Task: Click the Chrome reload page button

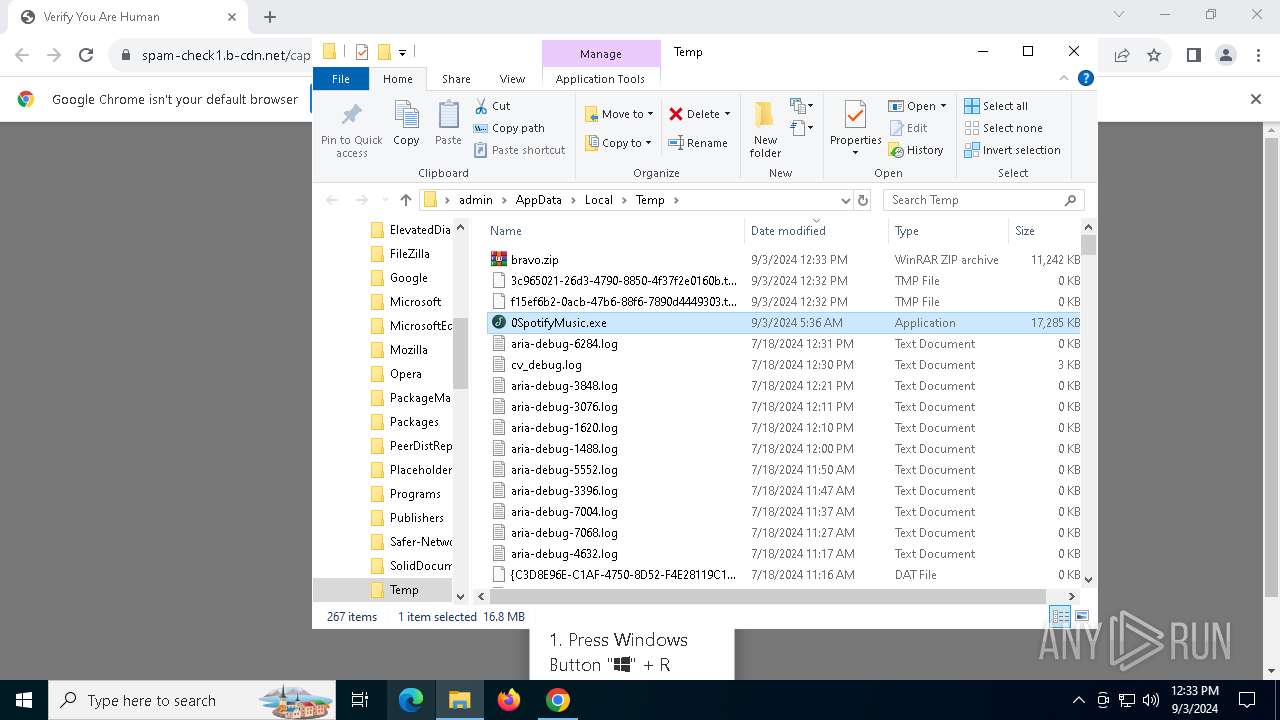Action: point(86,56)
